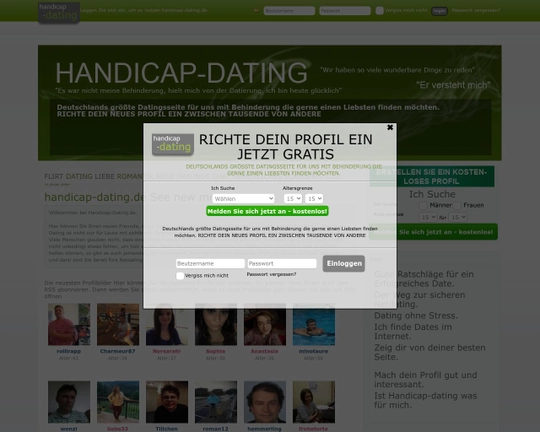Open the popup 'Passwort vergessen?' link

click(271, 274)
